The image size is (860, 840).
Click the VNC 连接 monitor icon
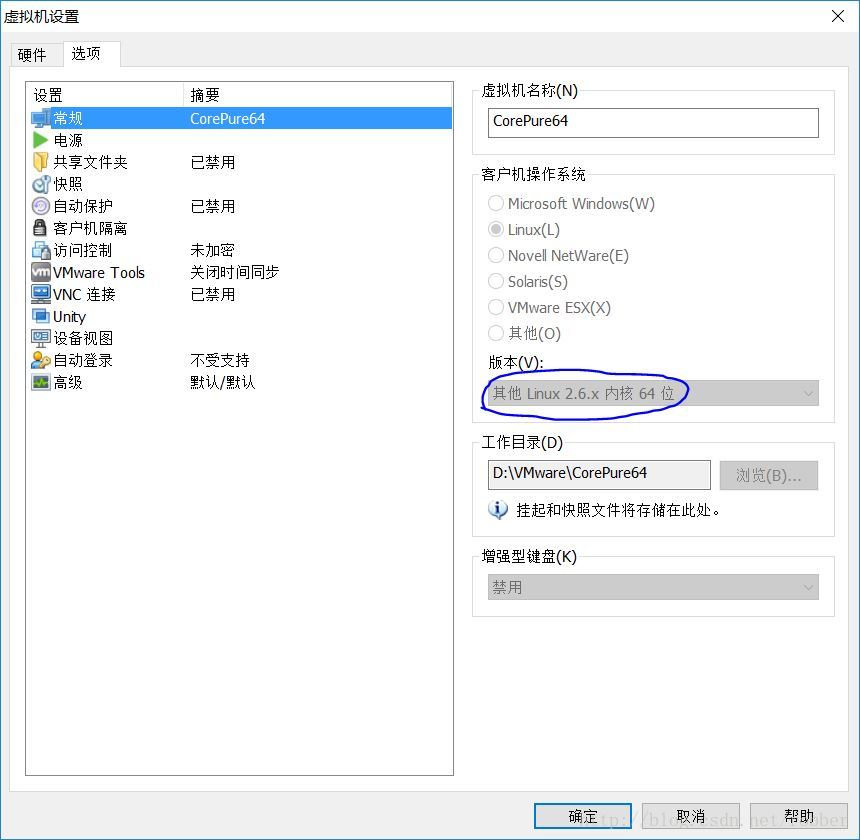click(x=41, y=294)
